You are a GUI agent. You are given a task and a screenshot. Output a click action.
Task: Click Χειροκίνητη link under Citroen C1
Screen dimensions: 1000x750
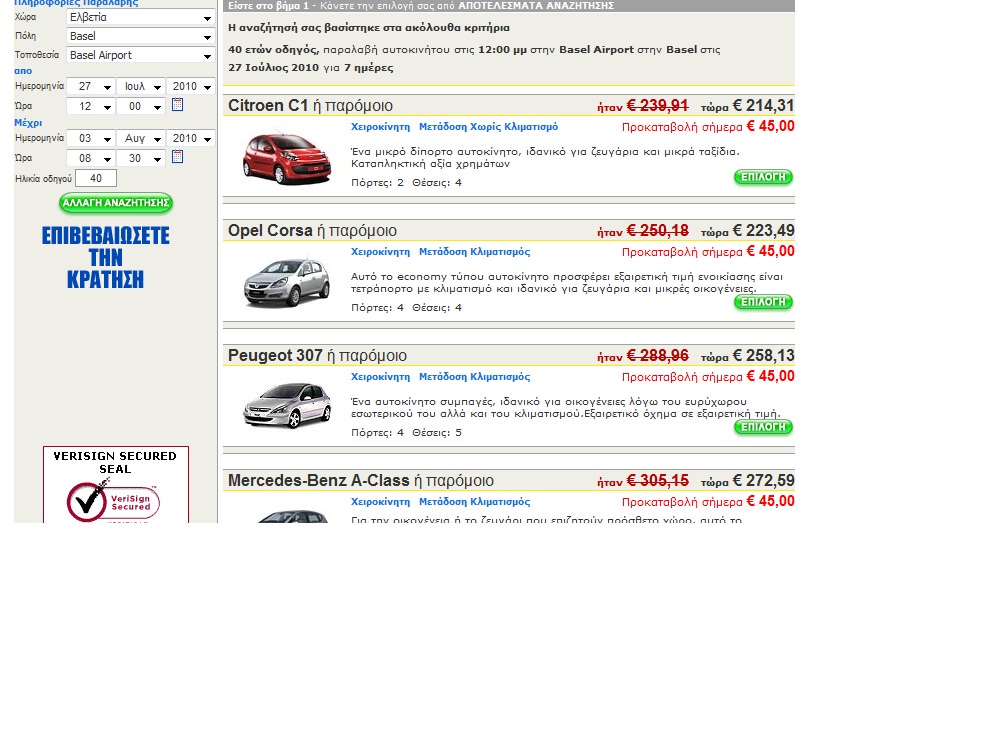pyautogui.click(x=380, y=127)
